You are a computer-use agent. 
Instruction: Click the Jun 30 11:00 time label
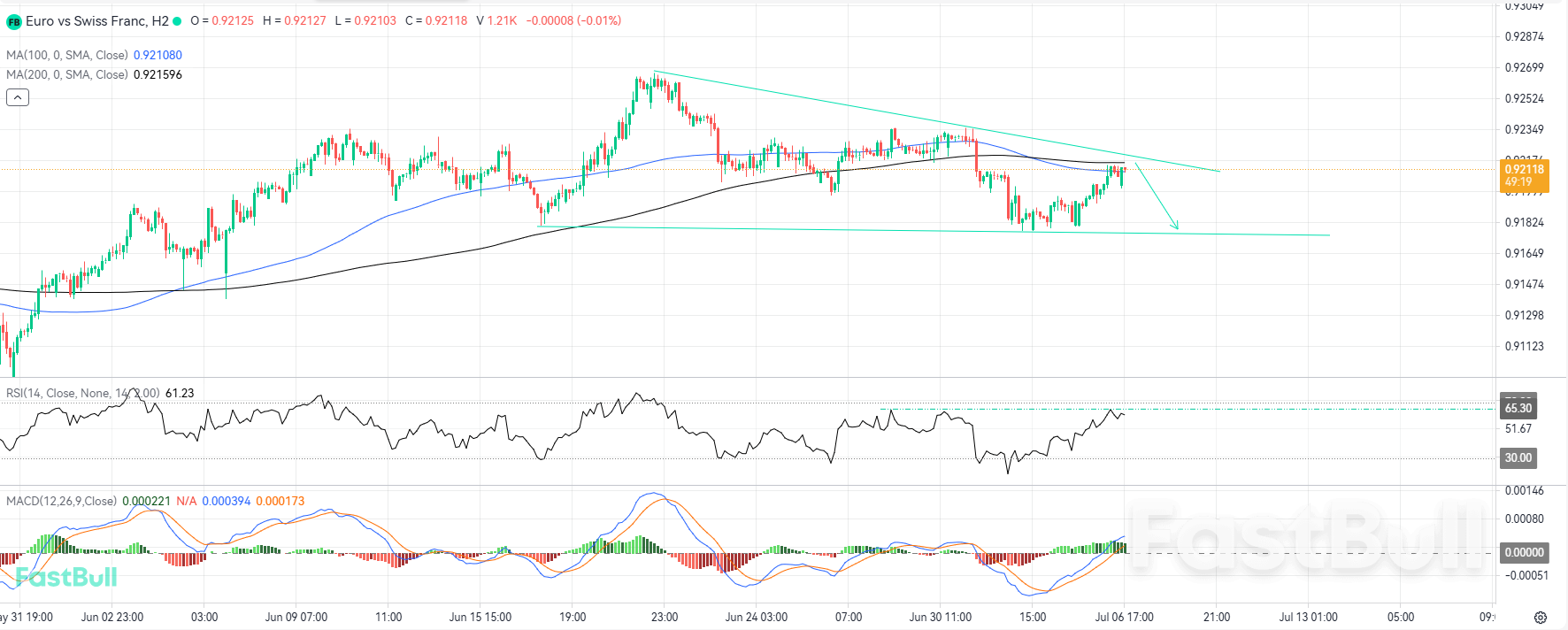[x=941, y=617]
